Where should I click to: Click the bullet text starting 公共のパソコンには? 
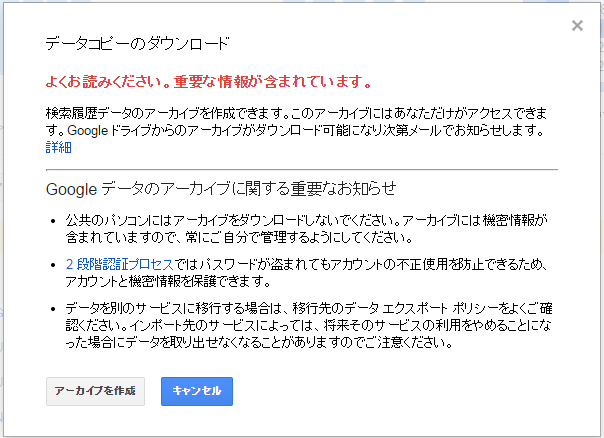pyautogui.click(x=307, y=228)
